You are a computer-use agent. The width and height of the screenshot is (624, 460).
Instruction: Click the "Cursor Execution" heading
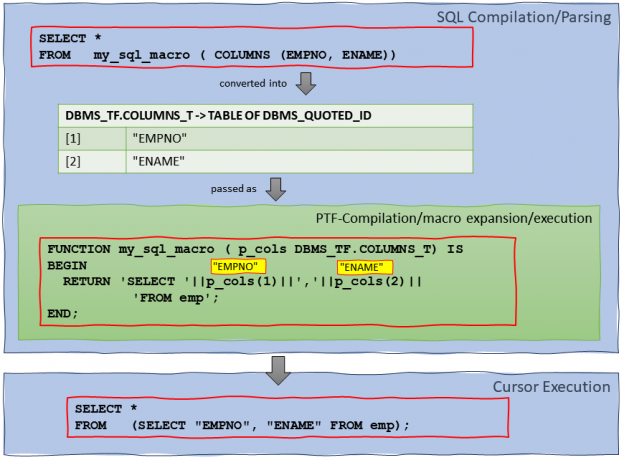pyautogui.click(x=551, y=387)
